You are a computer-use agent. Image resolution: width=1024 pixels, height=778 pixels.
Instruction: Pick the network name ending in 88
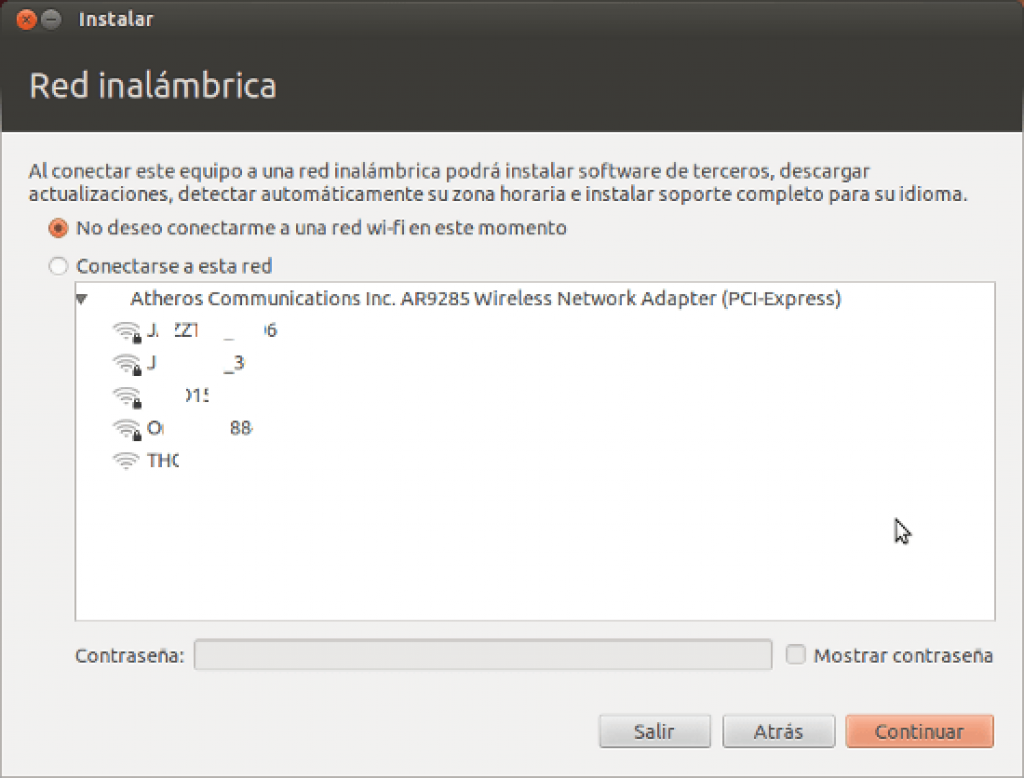[200, 429]
